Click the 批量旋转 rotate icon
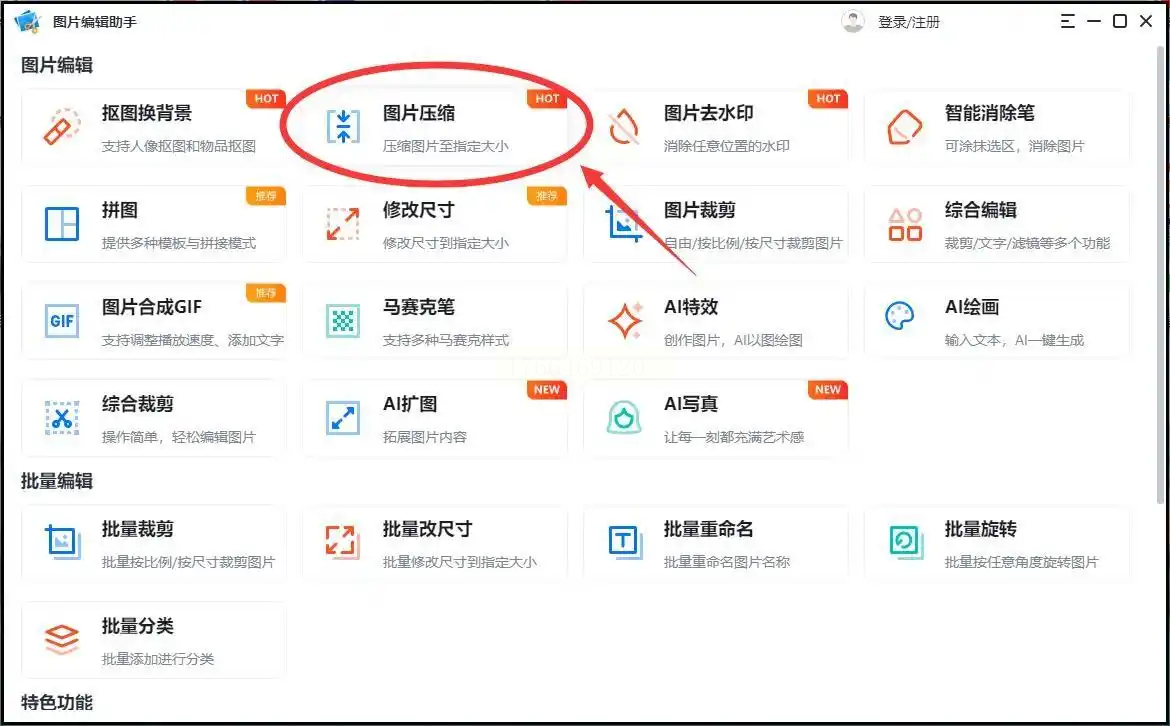1170x726 pixels. [x=905, y=542]
